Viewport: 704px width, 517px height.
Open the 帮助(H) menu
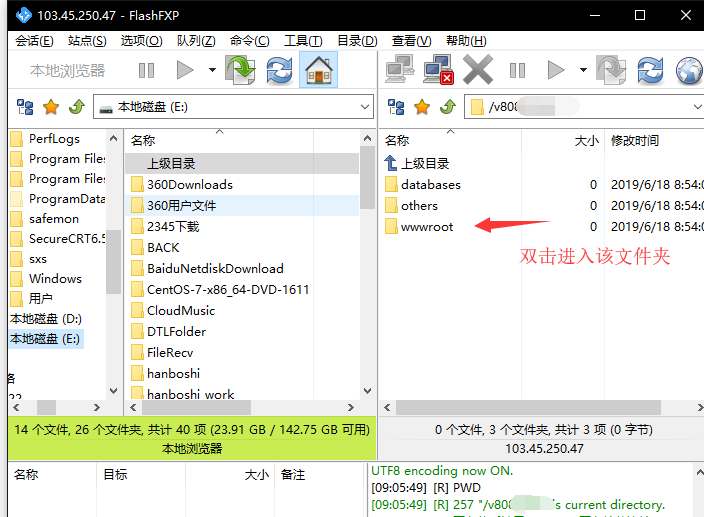(466, 41)
